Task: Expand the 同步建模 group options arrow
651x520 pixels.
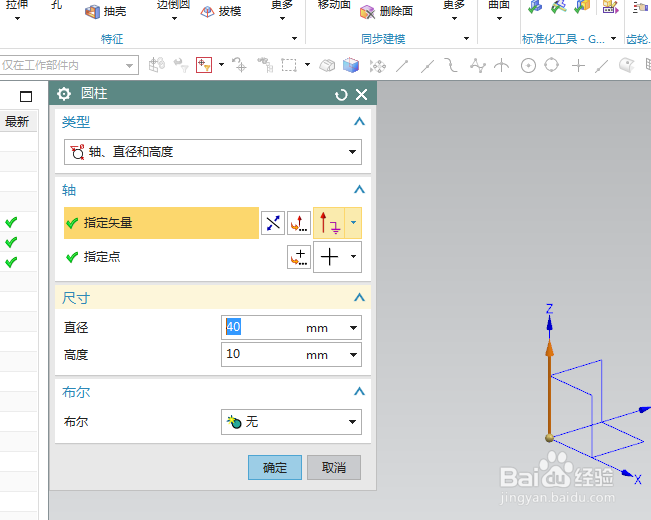Action: 466,39
